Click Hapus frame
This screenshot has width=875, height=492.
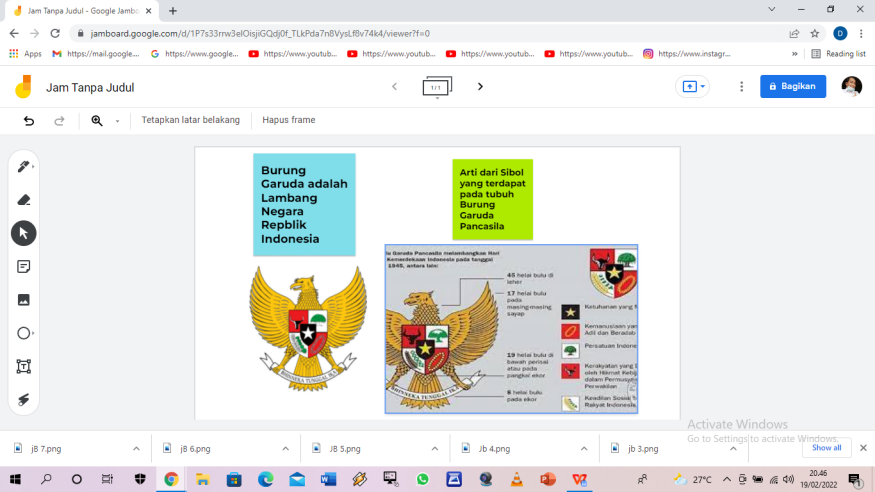pos(288,120)
